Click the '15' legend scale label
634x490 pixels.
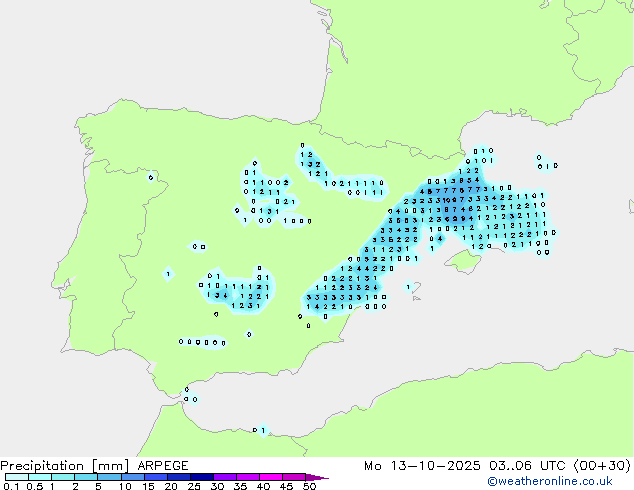click(x=148, y=486)
